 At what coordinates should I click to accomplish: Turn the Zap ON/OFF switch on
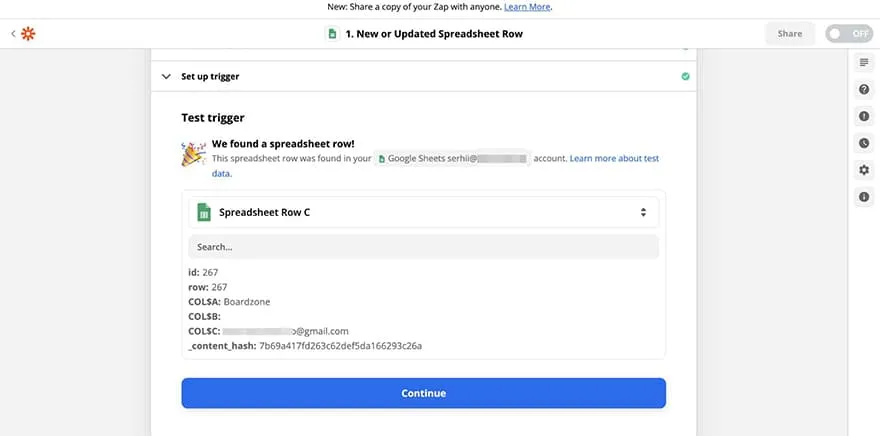(848, 34)
